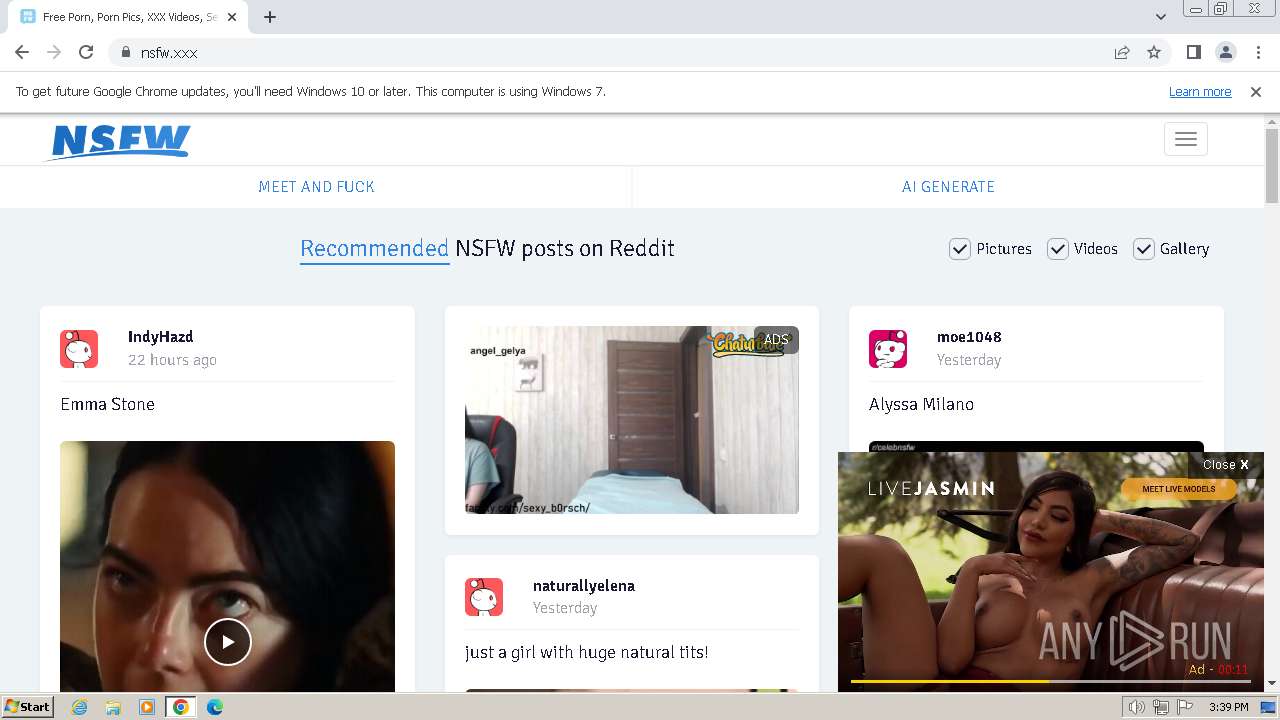Open Microsoft Edge from taskbar

[215, 707]
